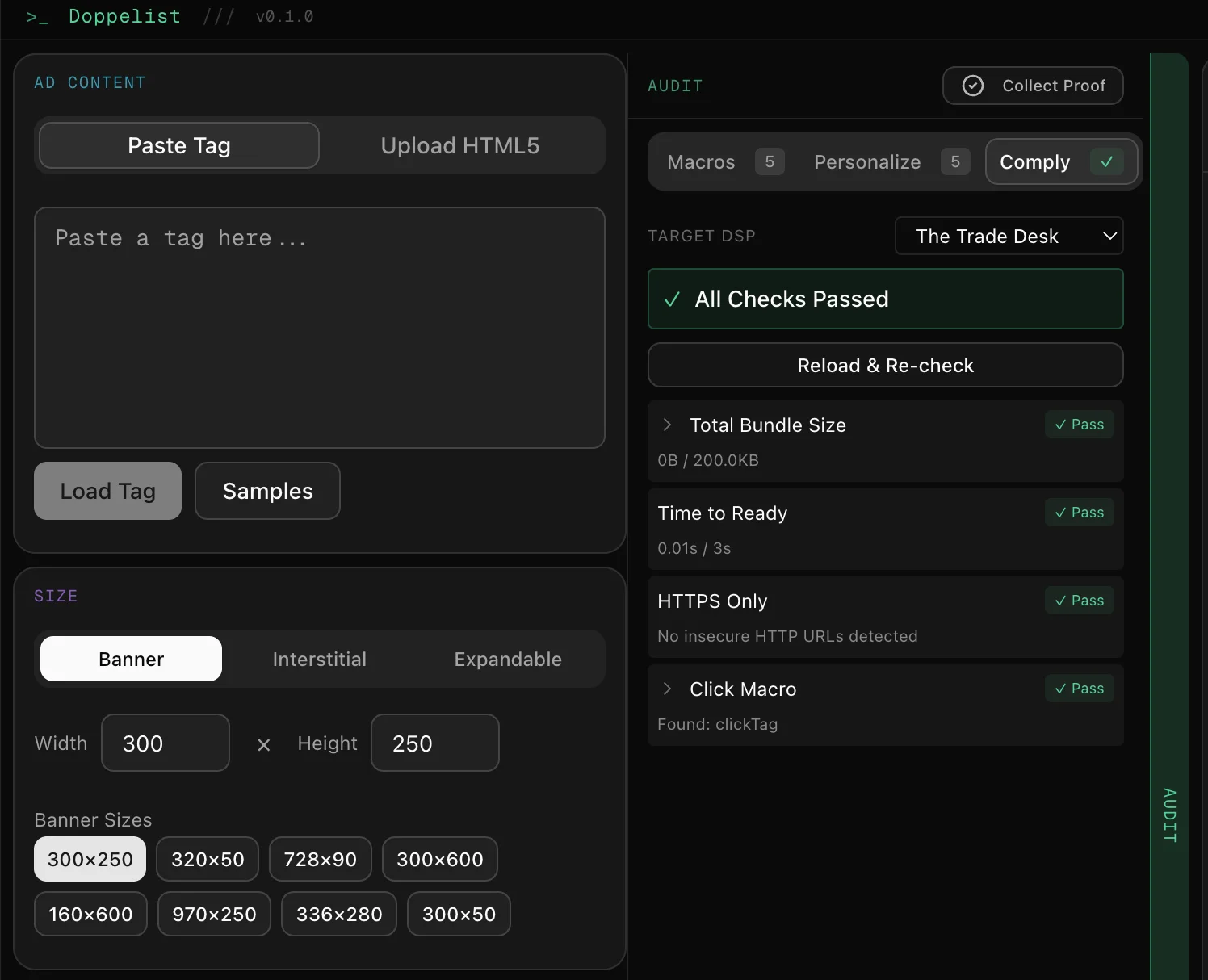Select the Banner size type
The width and height of the screenshot is (1208, 980).
pyautogui.click(x=131, y=660)
